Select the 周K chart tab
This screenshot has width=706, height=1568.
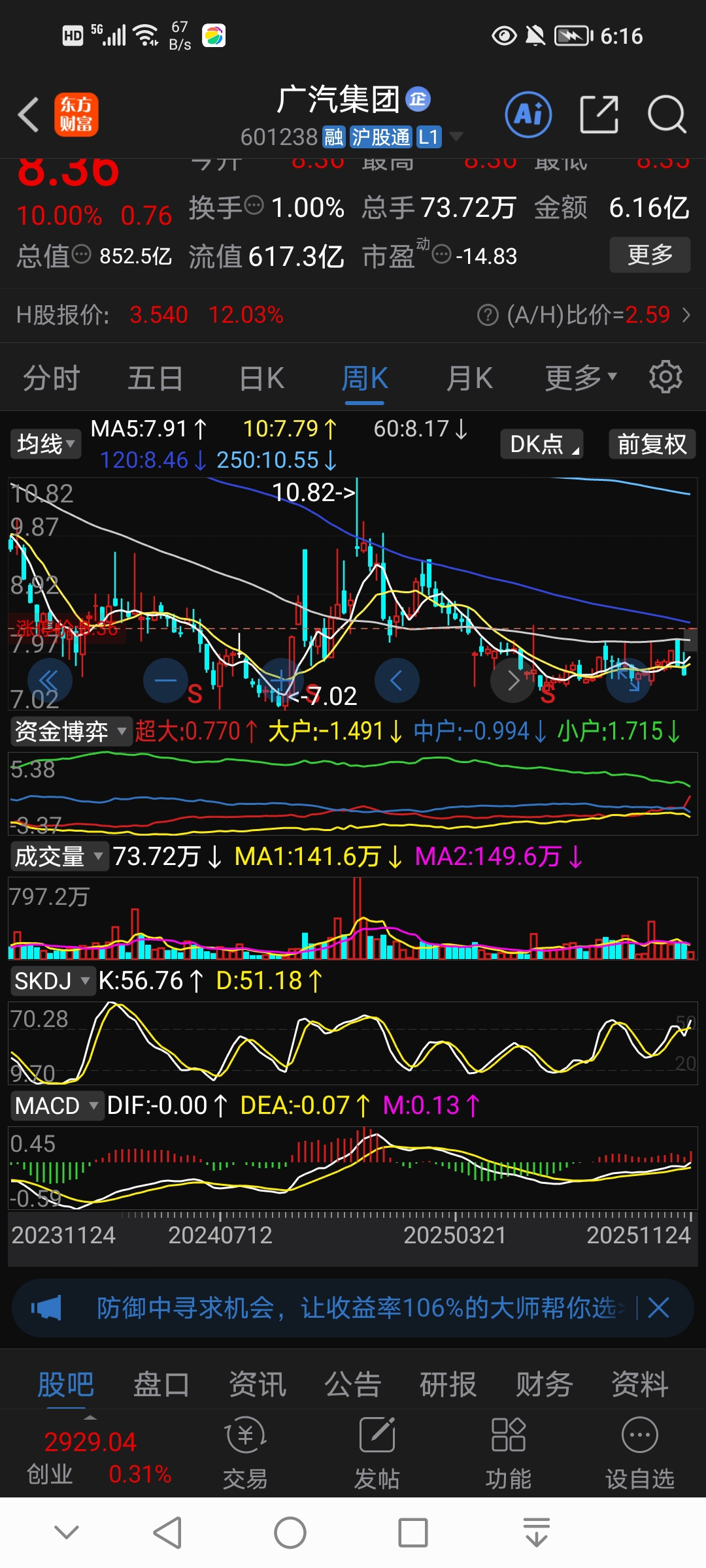(x=365, y=378)
